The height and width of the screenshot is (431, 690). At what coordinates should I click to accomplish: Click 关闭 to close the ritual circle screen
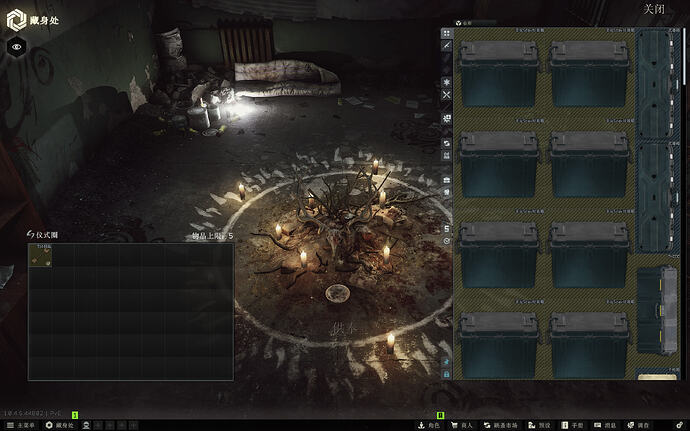pyautogui.click(x=654, y=9)
